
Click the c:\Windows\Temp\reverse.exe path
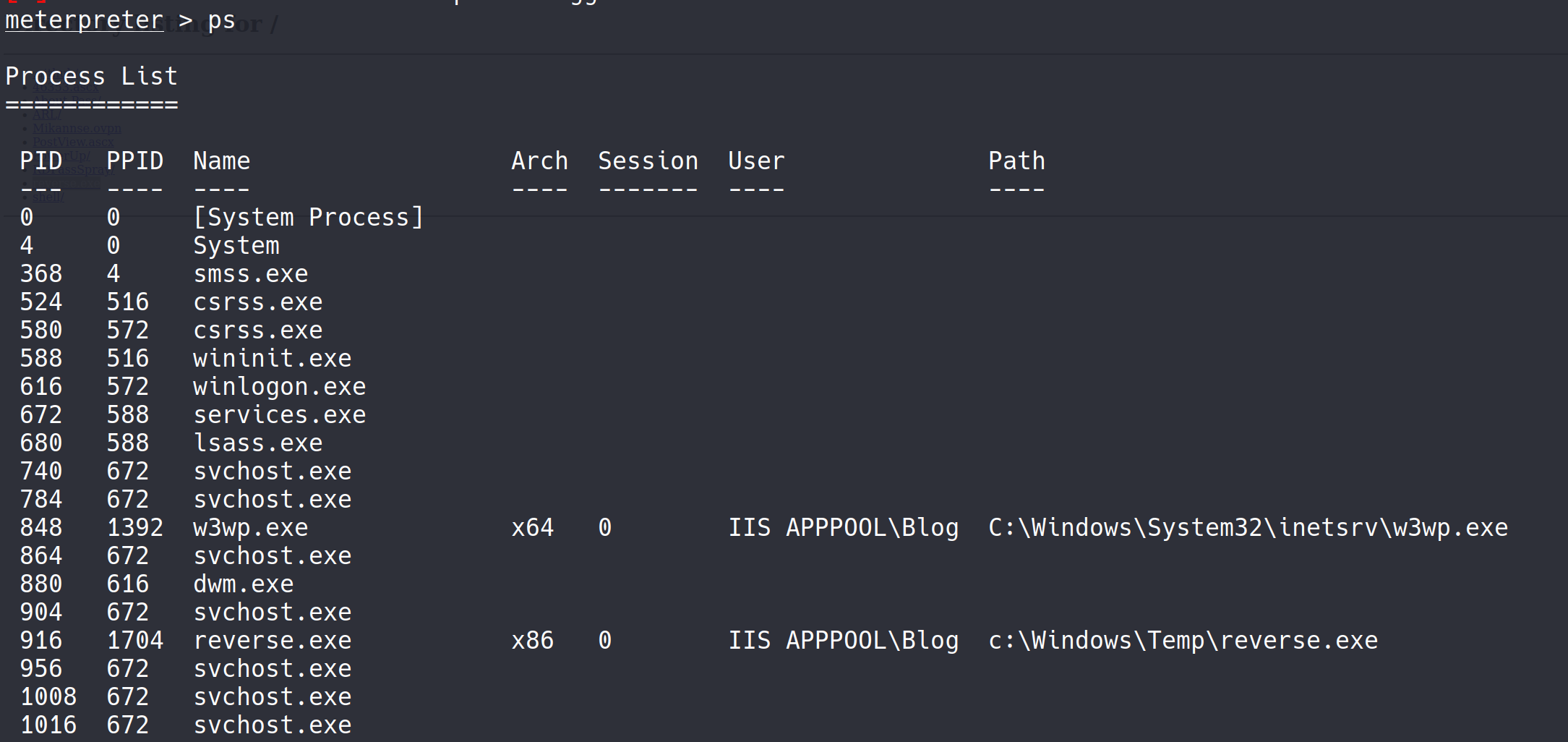coord(1183,641)
